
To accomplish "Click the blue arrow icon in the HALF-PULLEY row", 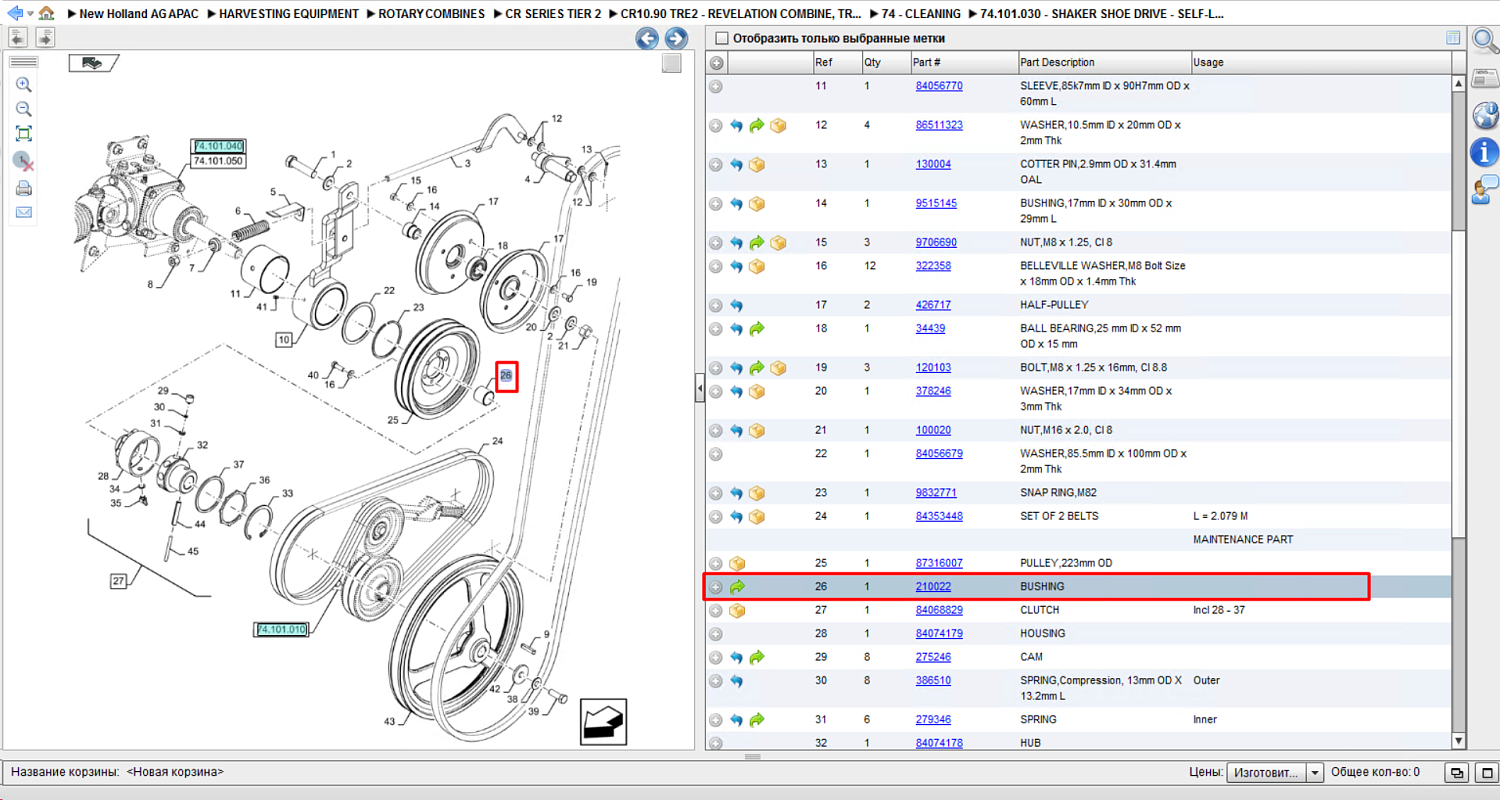I will [x=737, y=305].
